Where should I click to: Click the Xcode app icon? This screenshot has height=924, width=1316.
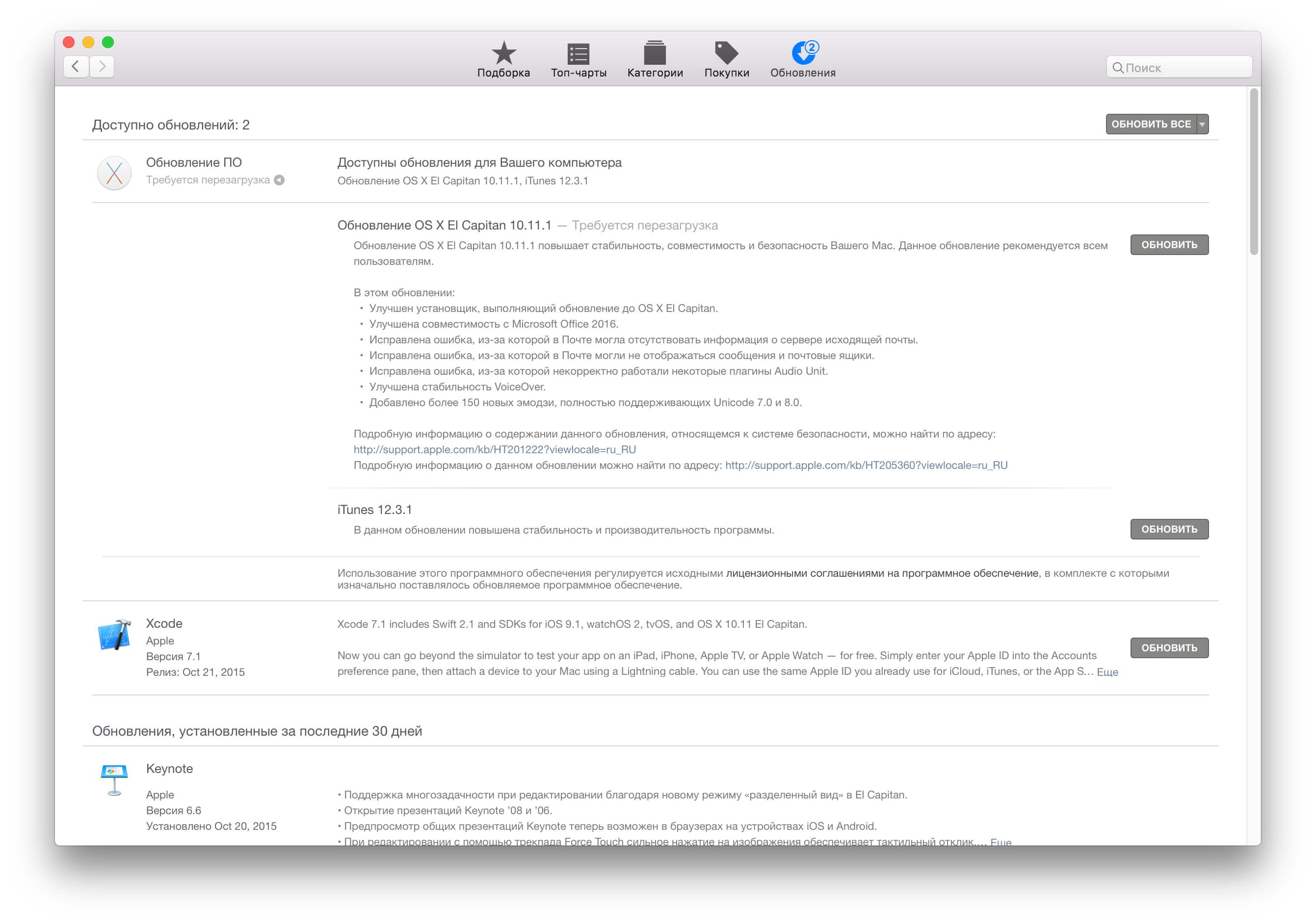point(115,634)
